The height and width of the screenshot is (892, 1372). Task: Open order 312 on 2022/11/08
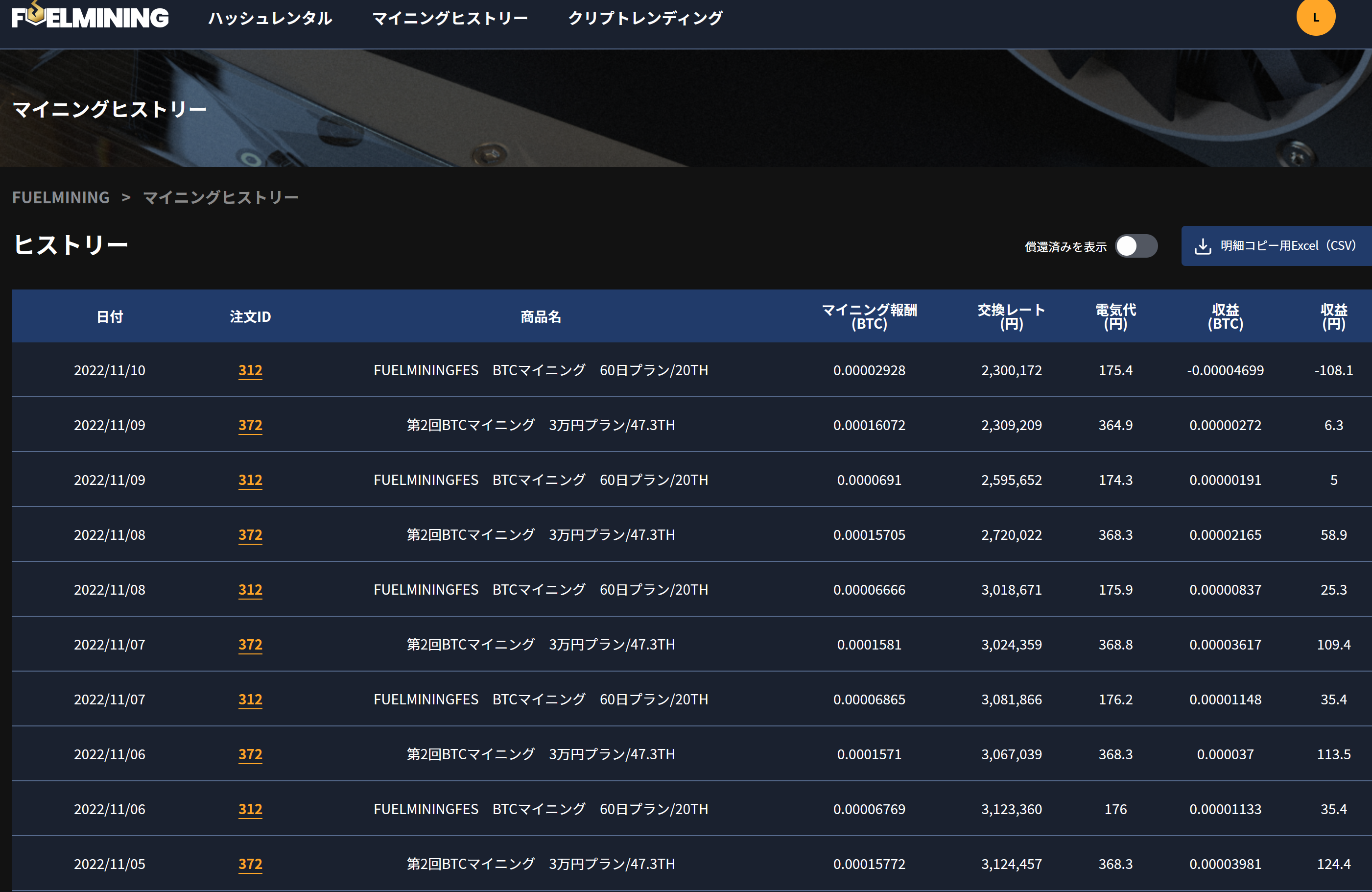click(250, 590)
